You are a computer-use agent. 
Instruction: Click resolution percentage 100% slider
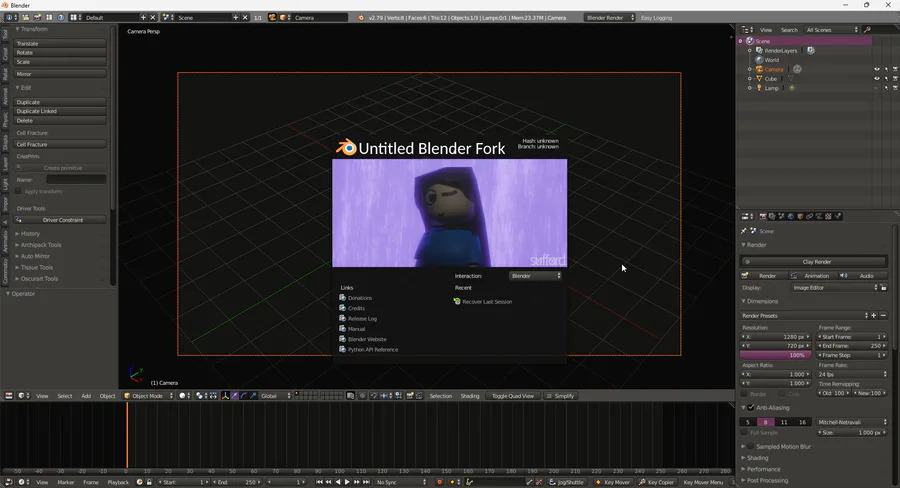(x=775, y=355)
